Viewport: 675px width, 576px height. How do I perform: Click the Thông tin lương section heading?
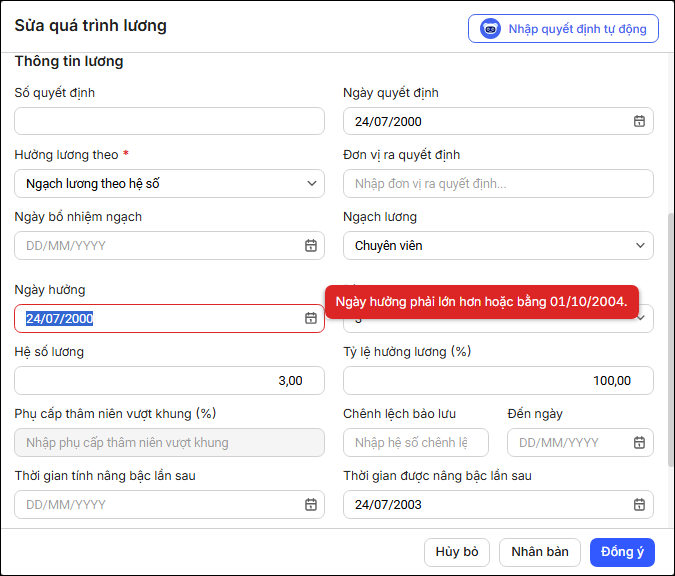pos(69,61)
